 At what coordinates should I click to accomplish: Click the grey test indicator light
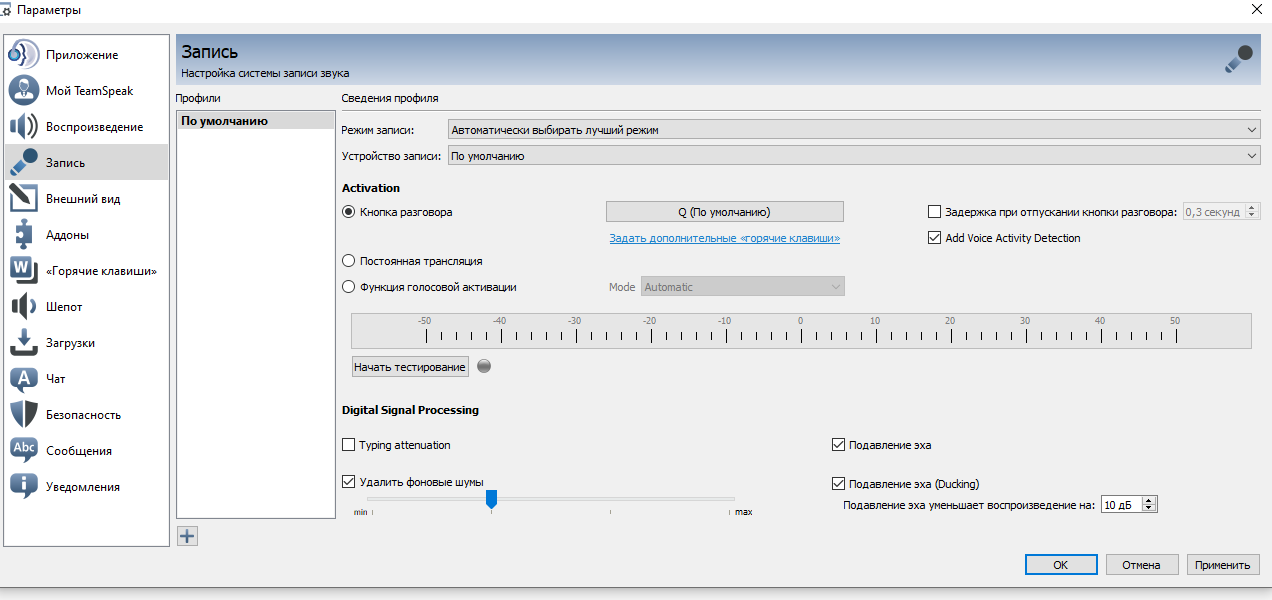click(484, 367)
